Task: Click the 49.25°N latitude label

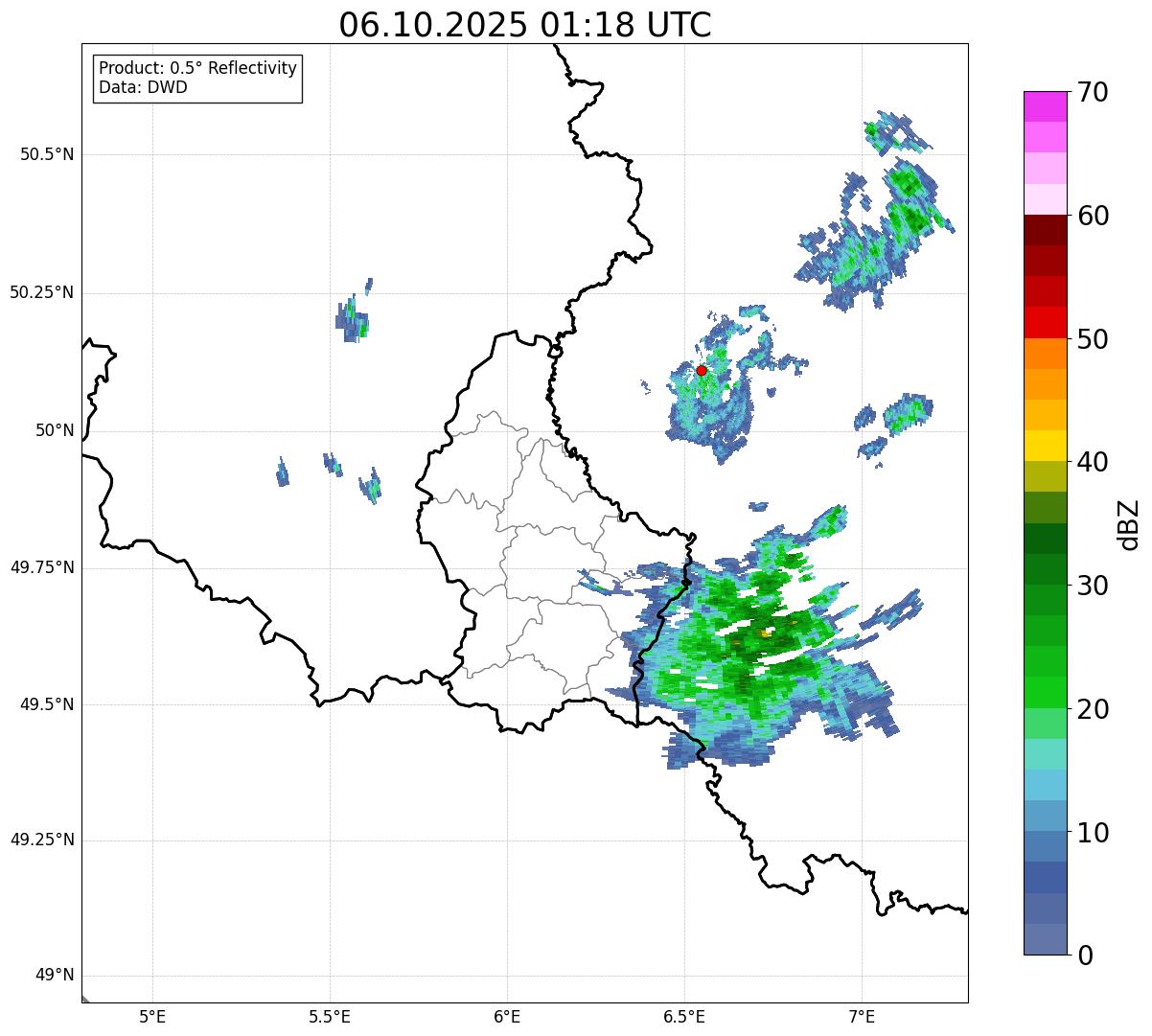Action: pos(42,840)
